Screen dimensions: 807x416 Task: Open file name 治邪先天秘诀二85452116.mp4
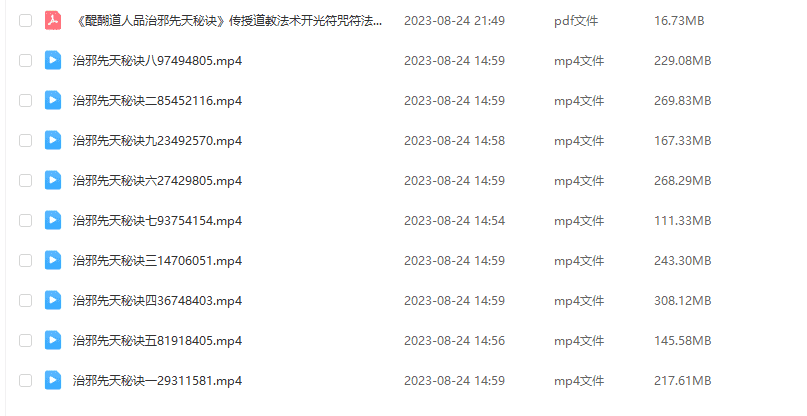tap(157, 100)
